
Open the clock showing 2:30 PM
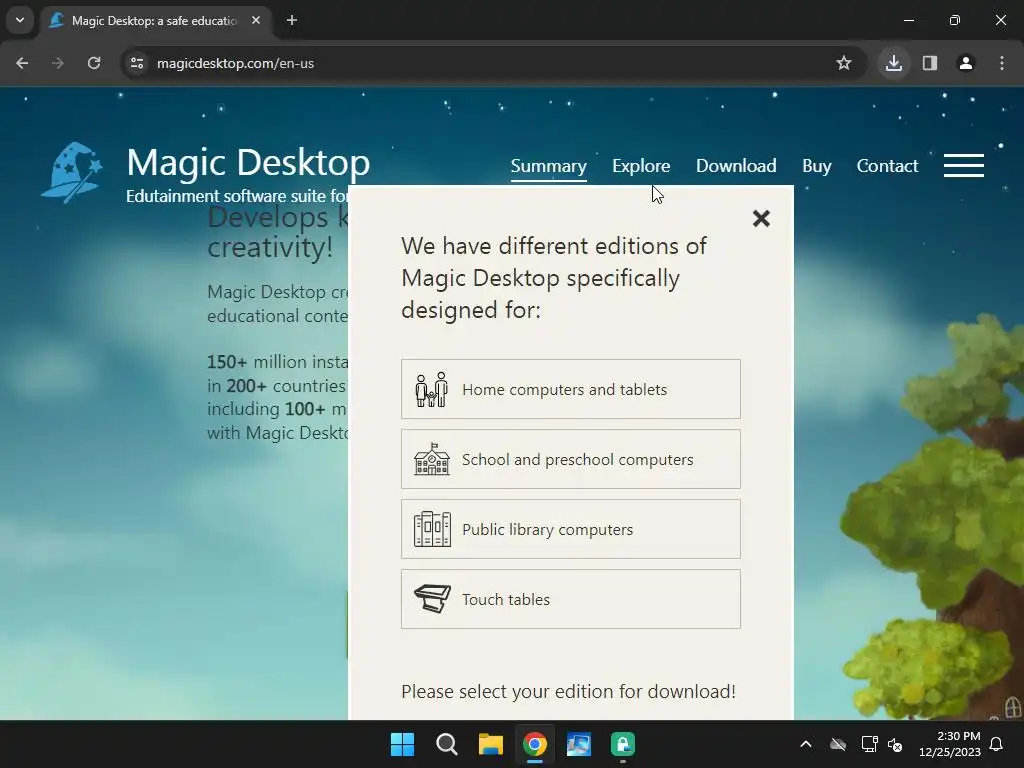950,744
